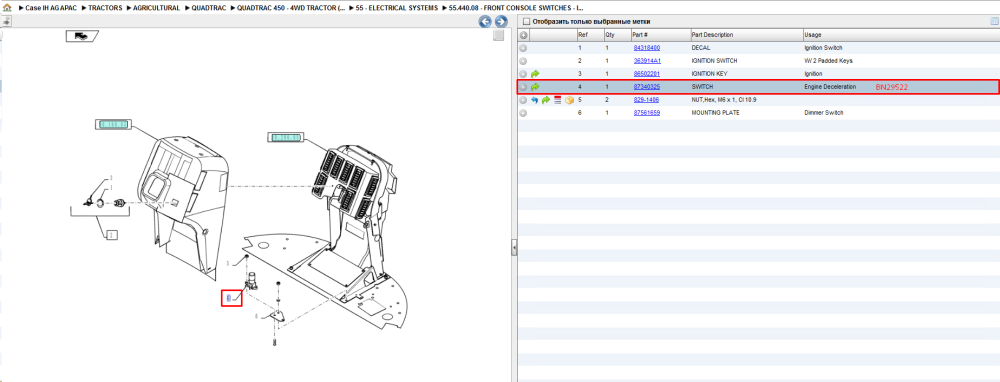Click the pin icon at diagram toolbar left
The width and height of the screenshot is (1000, 382).
[x=6, y=21]
